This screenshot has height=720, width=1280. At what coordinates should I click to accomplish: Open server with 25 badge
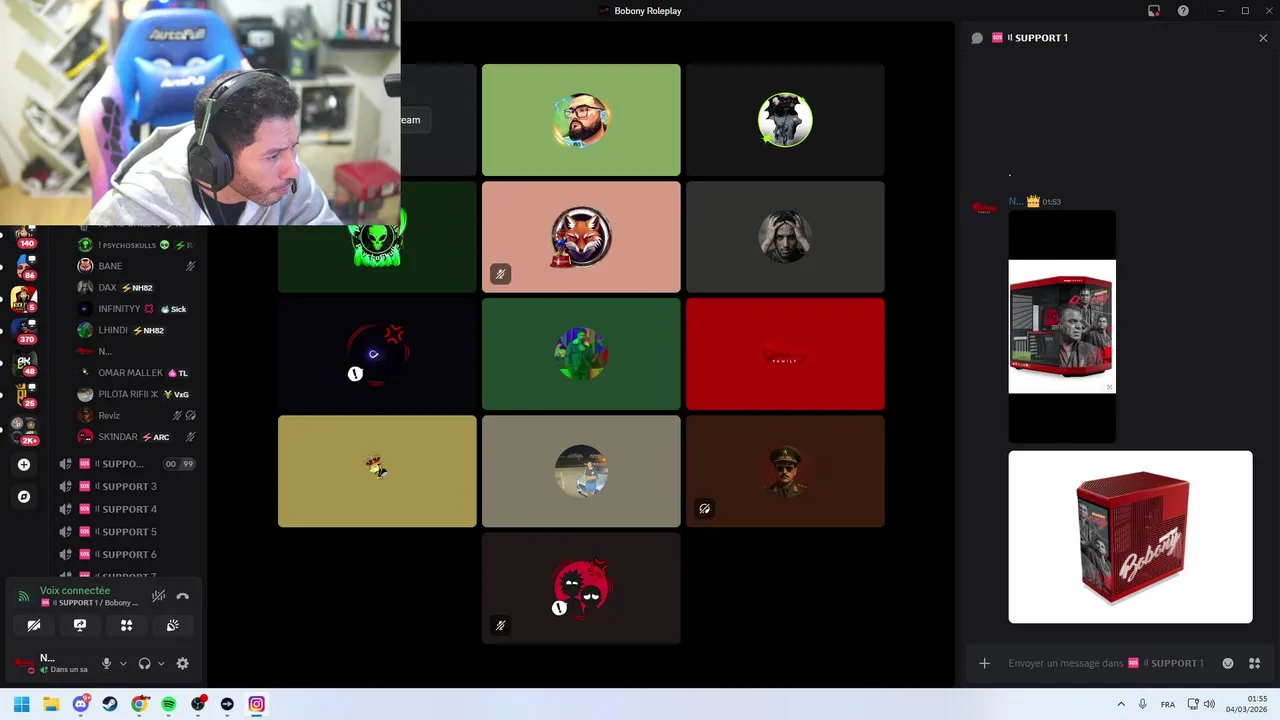[x=24, y=396]
